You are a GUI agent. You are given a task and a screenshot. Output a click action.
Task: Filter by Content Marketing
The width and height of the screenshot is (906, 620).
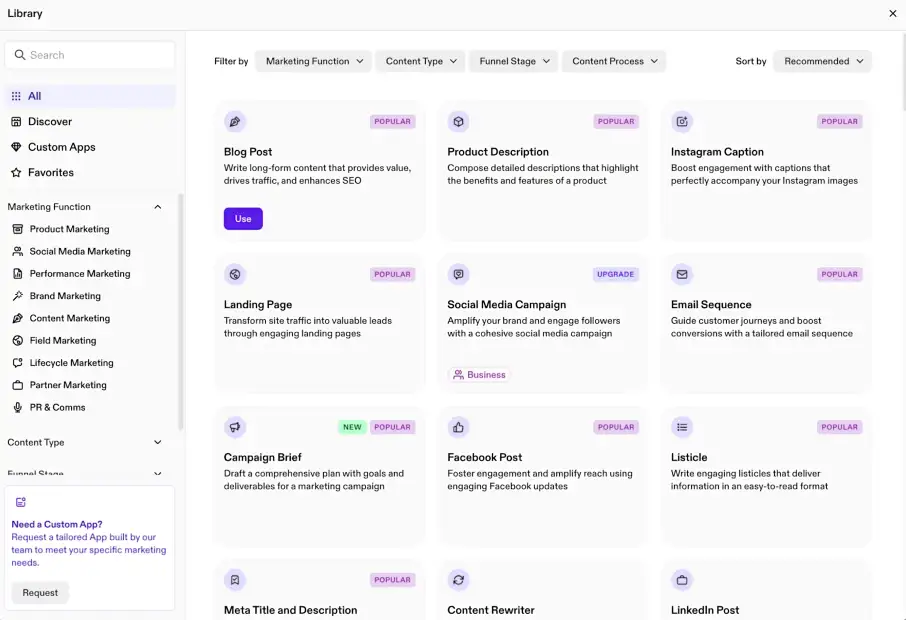point(69,318)
